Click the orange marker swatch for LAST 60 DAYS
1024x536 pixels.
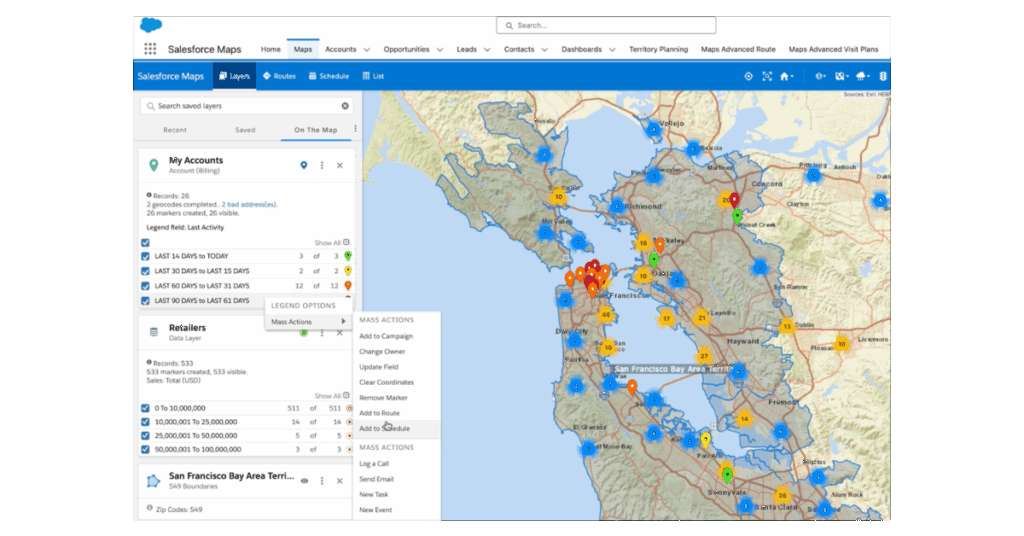point(347,286)
